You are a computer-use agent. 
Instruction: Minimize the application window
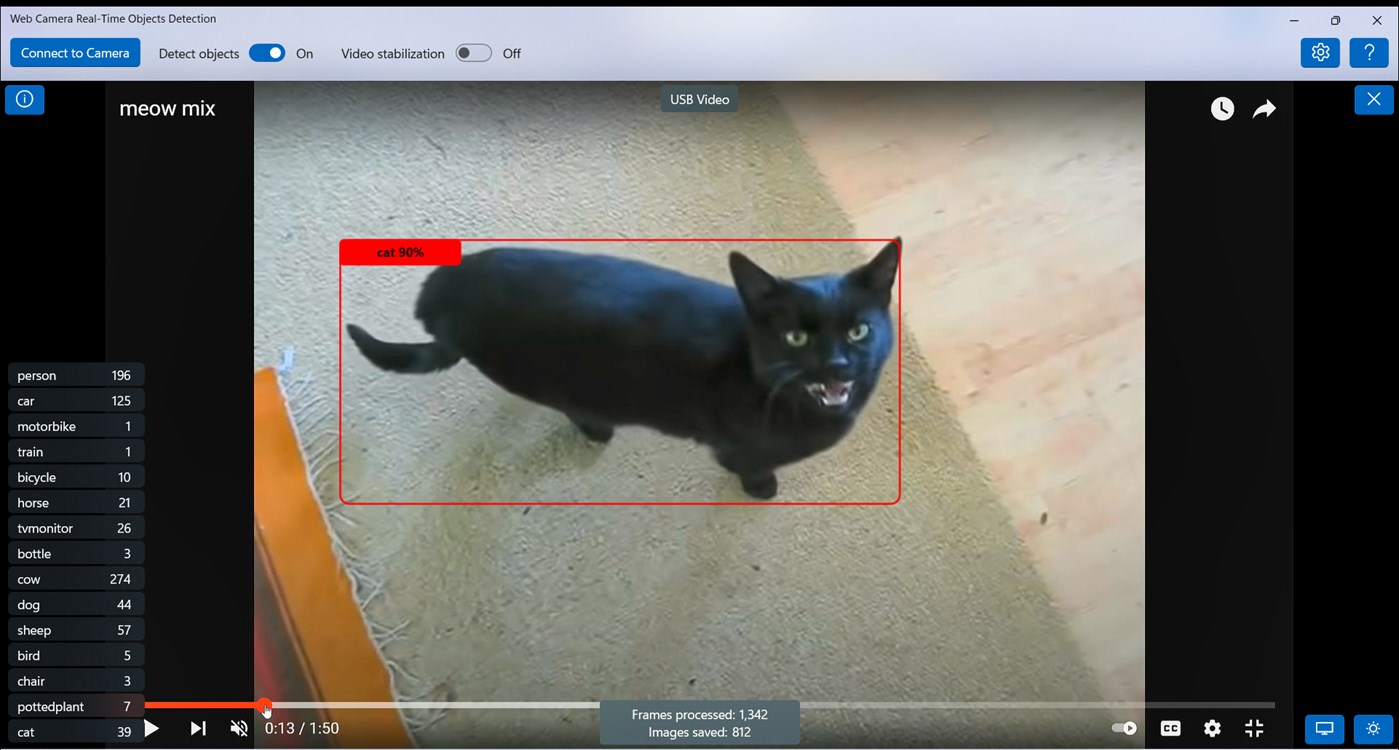(x=1294, y=20)
